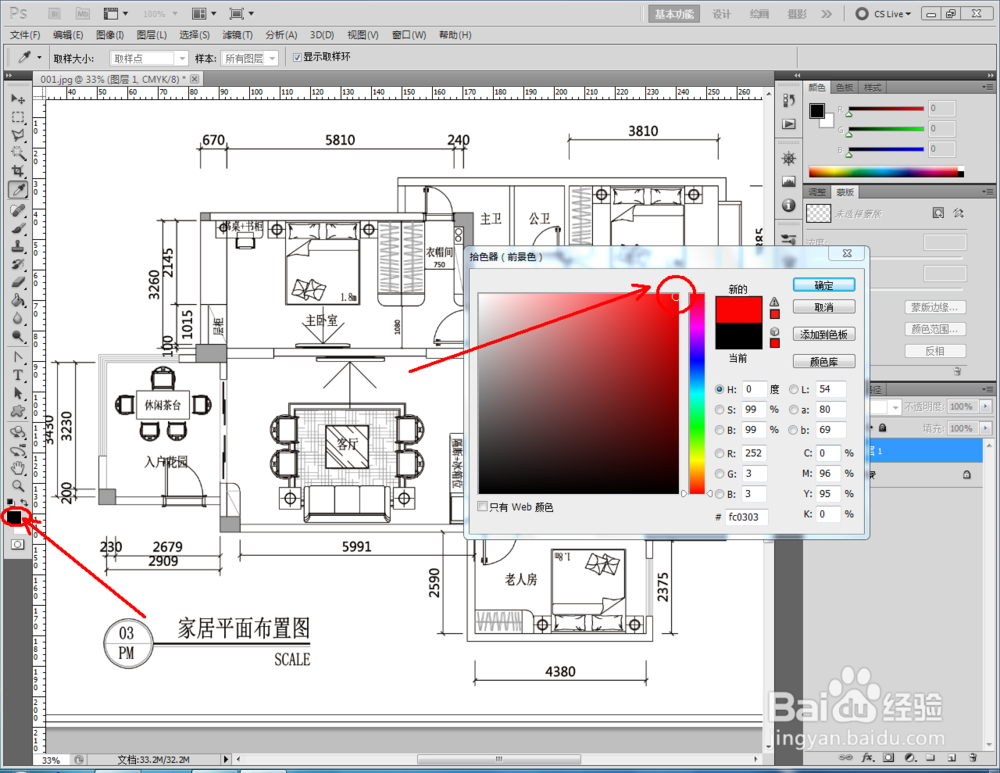Select the Eraser tool
1000x773 pixels.
click(18, 282)
